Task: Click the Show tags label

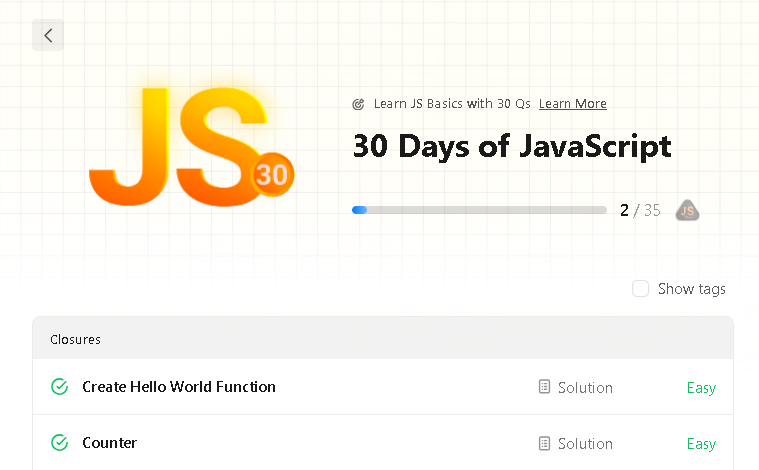Action: point(692,289)
